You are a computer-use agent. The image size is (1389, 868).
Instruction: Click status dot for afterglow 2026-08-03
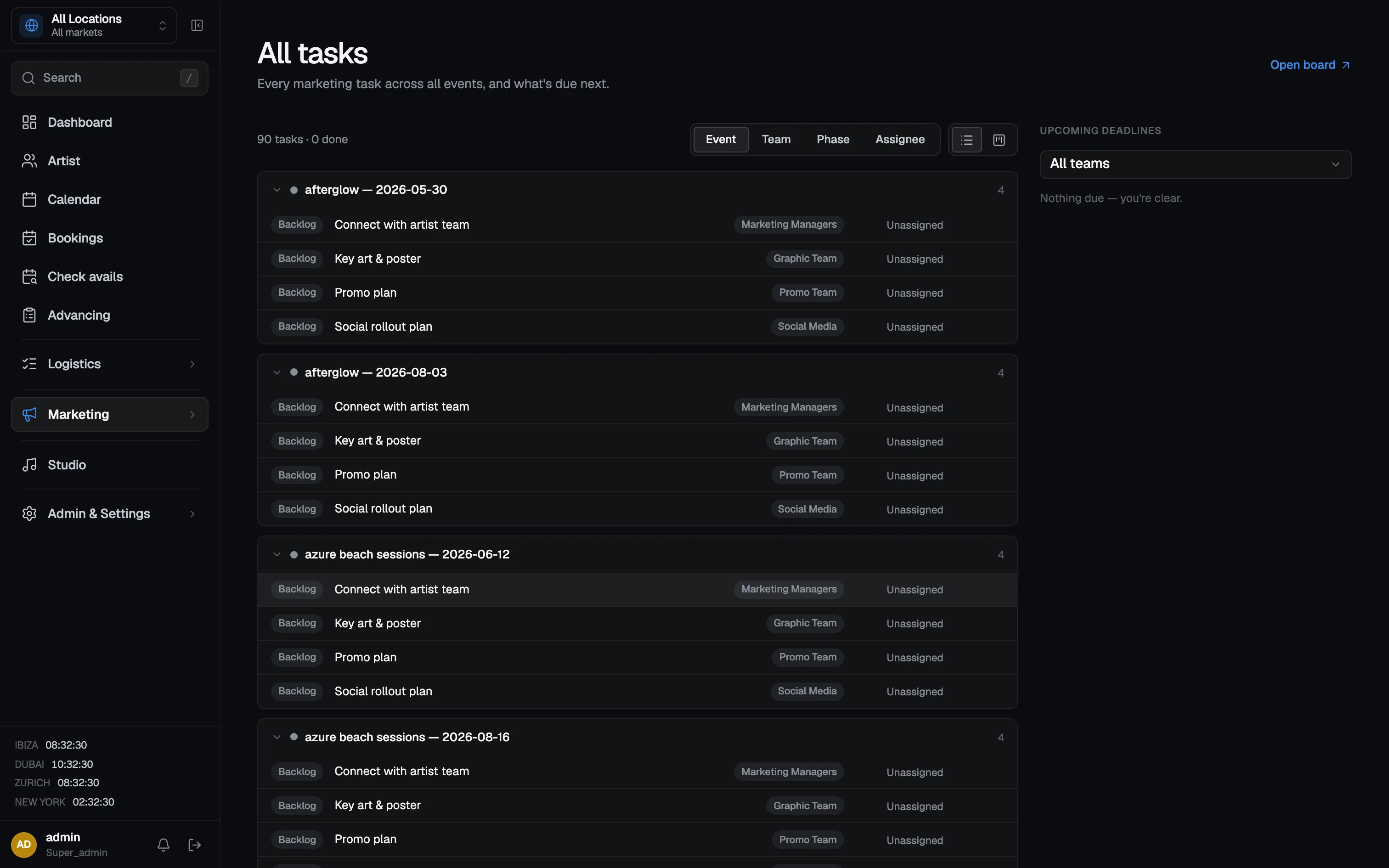(x=294, y=372)
